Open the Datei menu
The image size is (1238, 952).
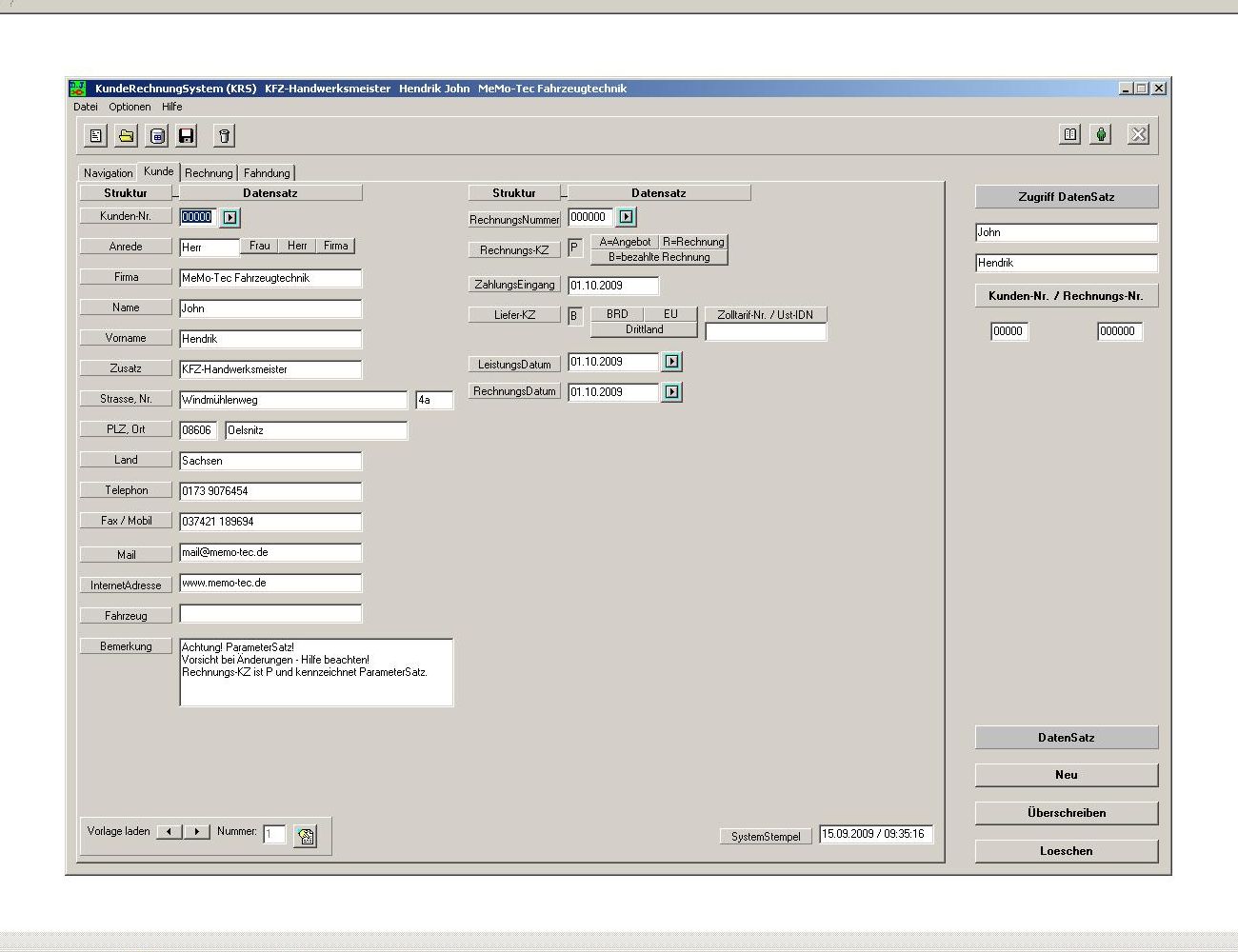(x=86, y=107)
